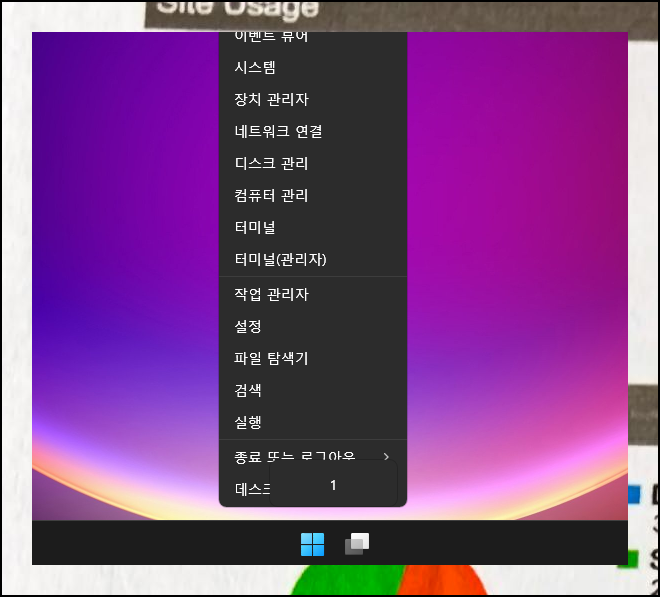Screen dimensions: 660x597
Task: Open 설정 from the menu
Action: (313, 326)
